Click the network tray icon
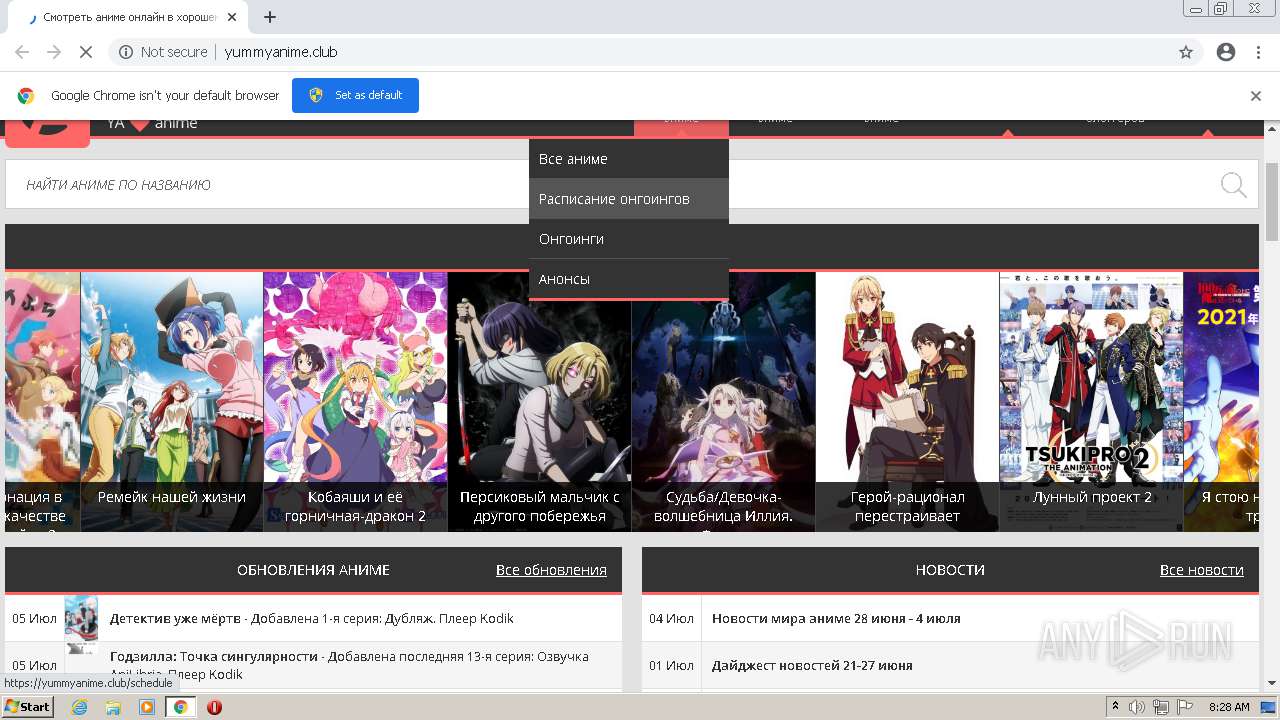1280x720 pixels. (x=1161, y=707)
